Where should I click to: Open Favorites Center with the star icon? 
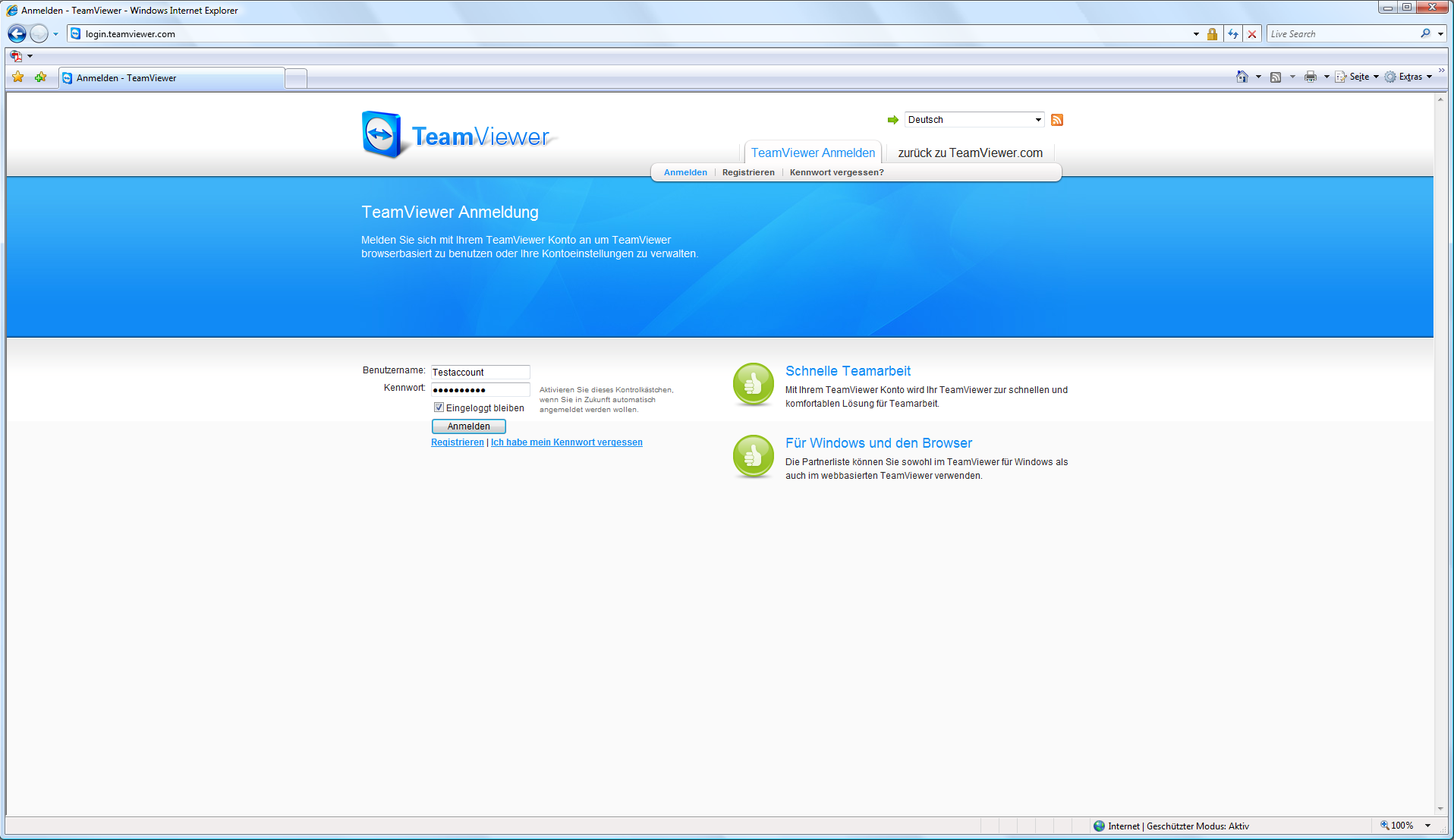click(x=17, y=77)
